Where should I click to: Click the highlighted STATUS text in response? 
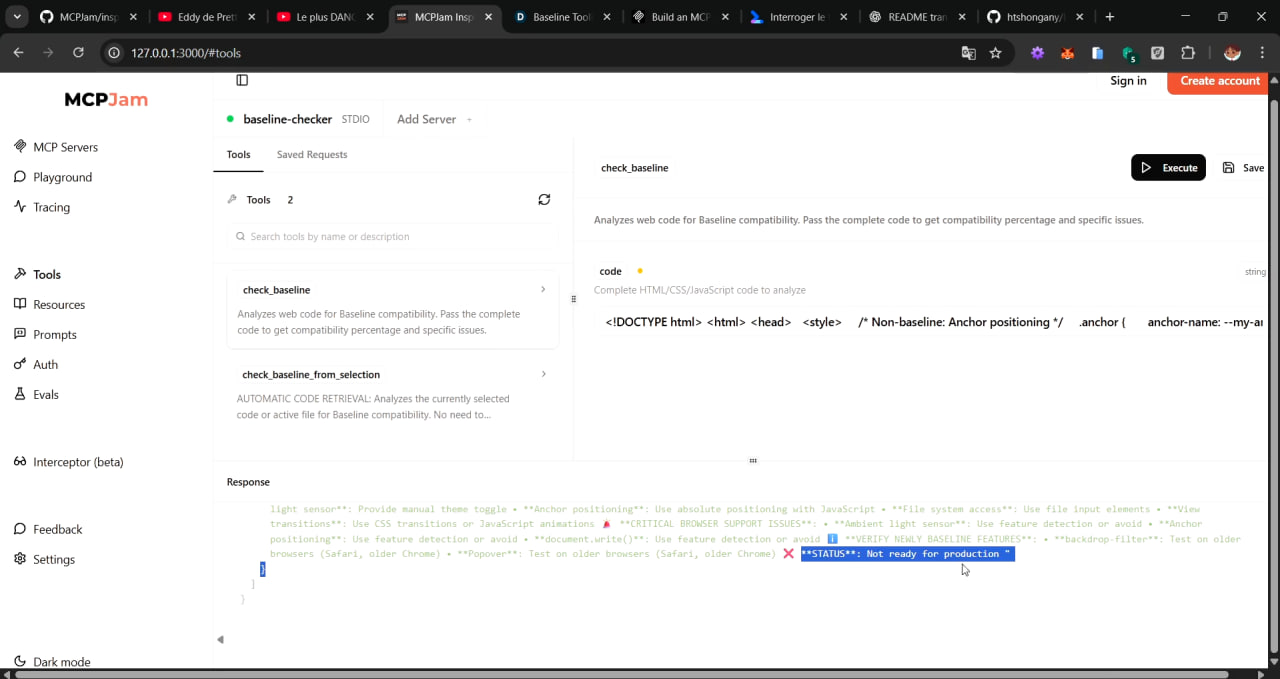(x=907, y=554)
